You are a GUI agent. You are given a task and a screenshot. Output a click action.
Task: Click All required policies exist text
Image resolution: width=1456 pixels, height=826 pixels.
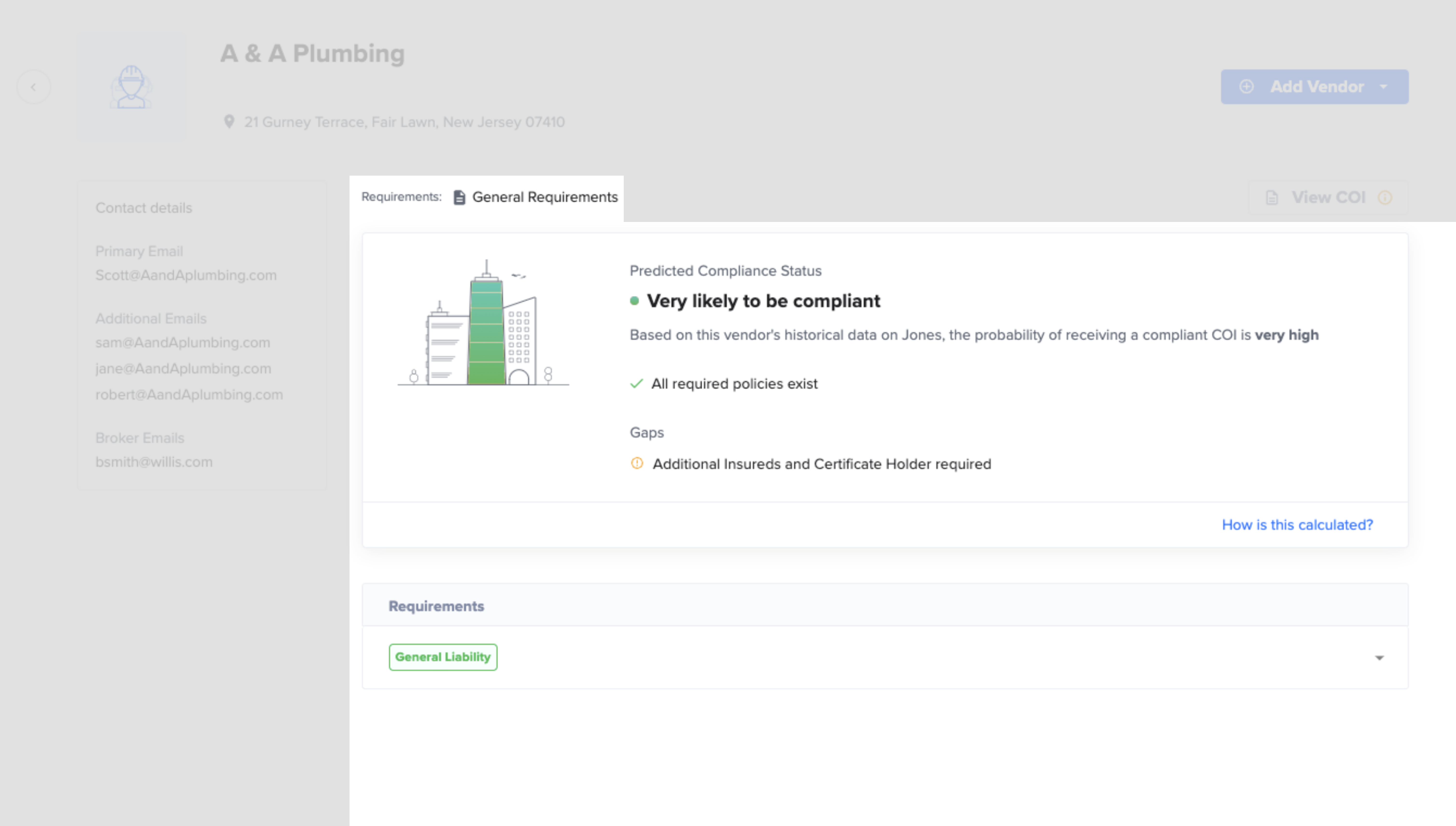click(734, 384)
